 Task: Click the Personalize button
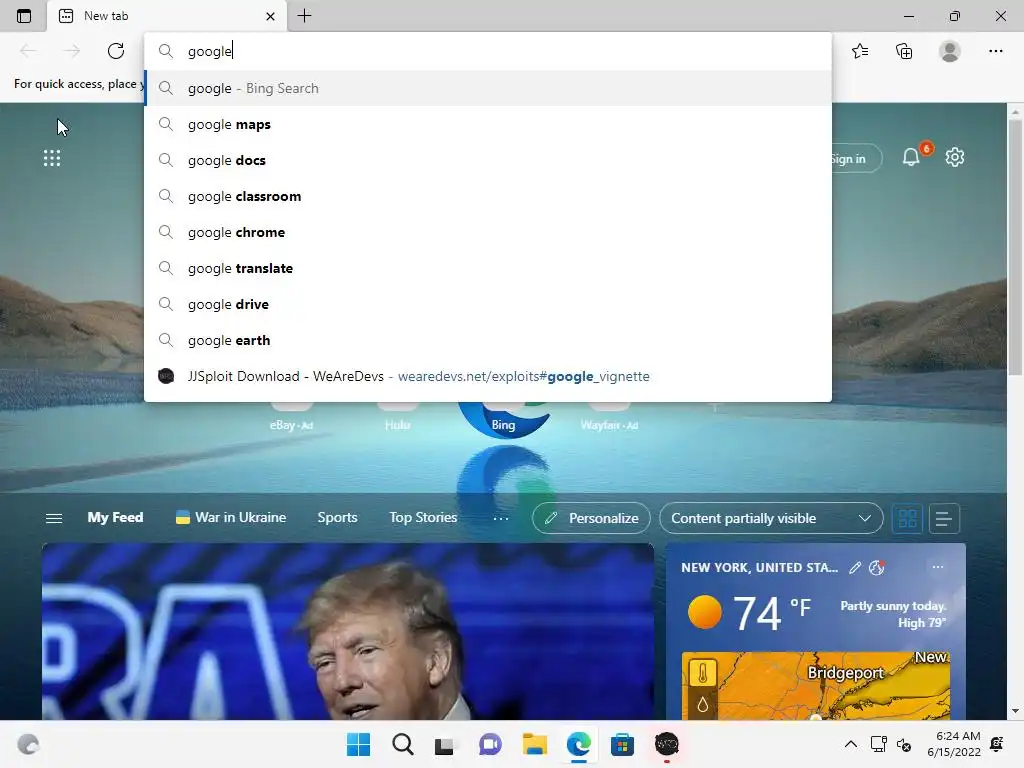[x=591, y=518]
